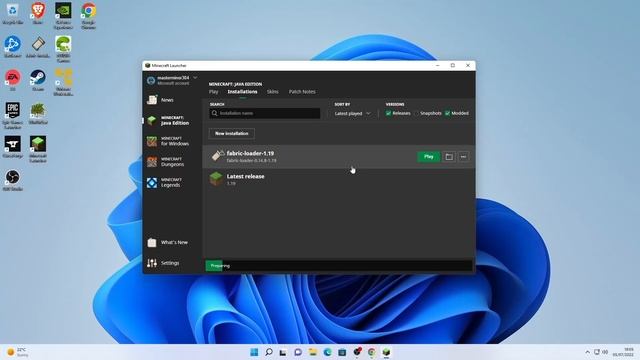Open Task View from the taskbar

point(283,352)
